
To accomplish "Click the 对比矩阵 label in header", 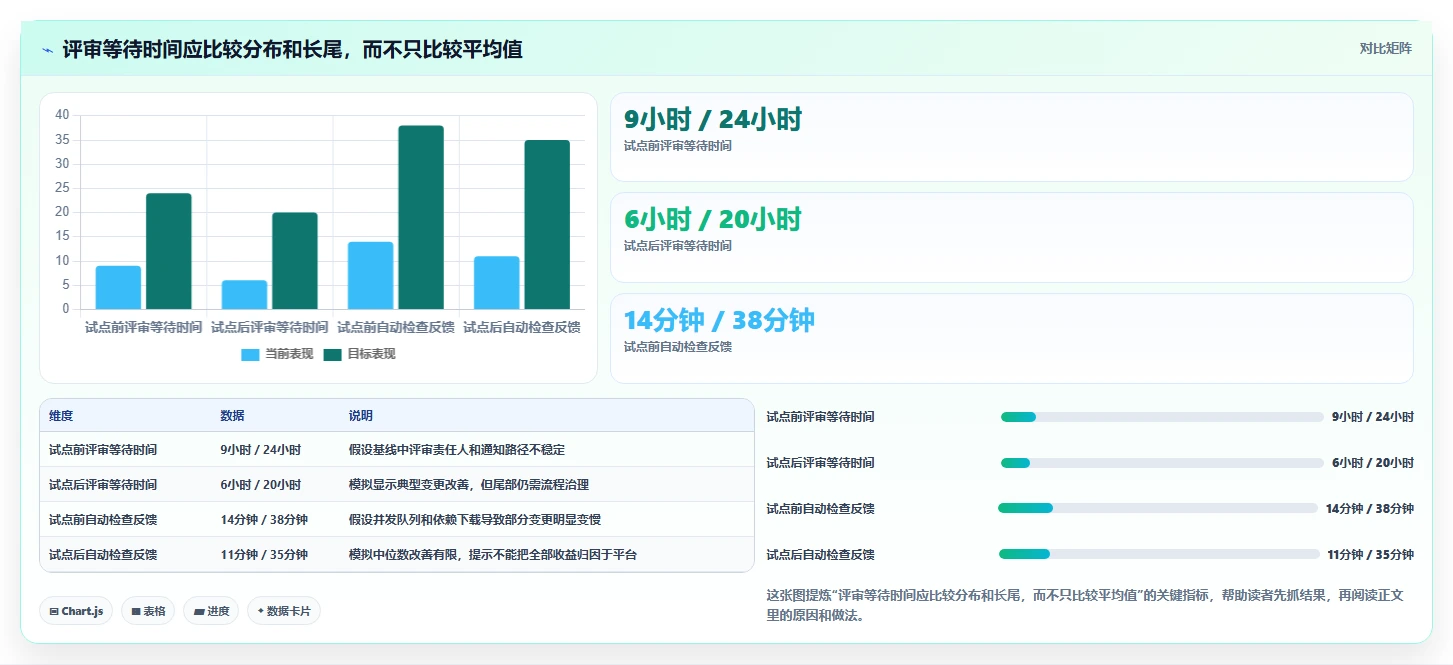I will click(1385, 48).
